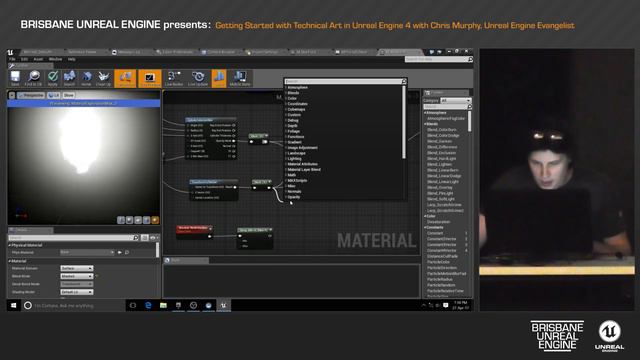Click the fourth preview-shape icon in viewport
Image resolution: width=640 pixels, height=360 pixels.
point(147,220)
